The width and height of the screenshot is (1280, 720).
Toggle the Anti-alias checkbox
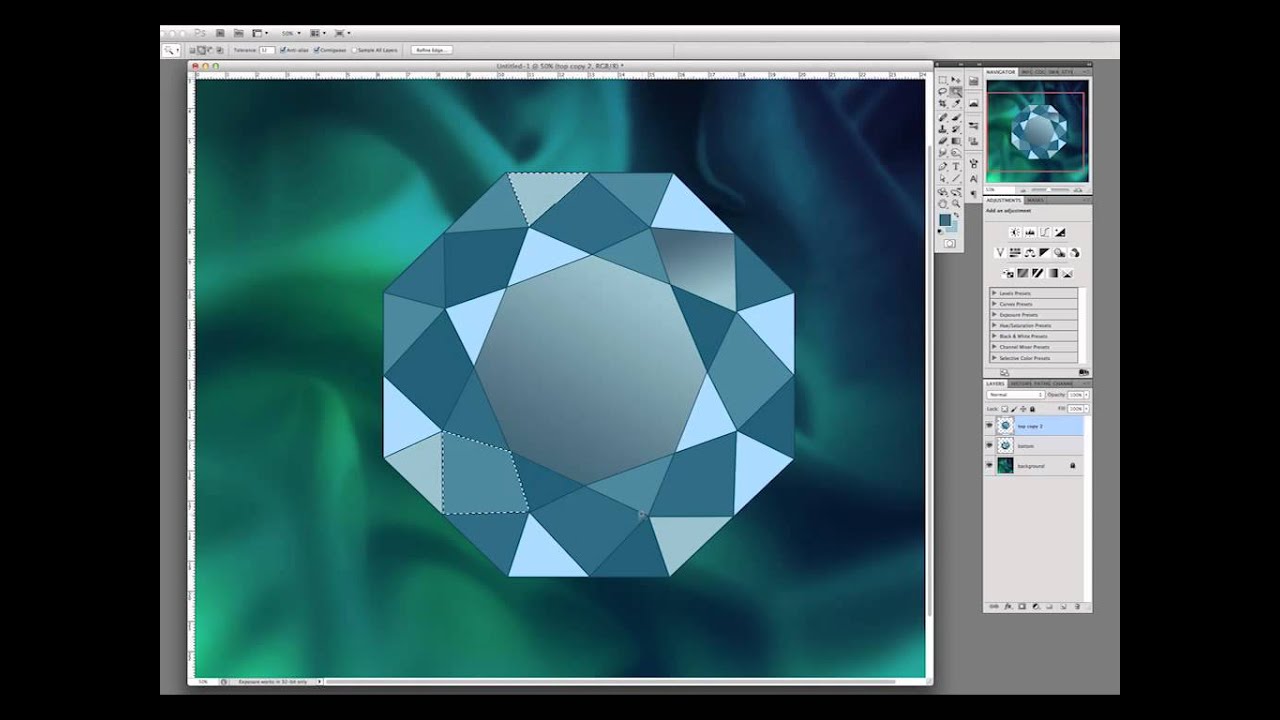(284, 49)
